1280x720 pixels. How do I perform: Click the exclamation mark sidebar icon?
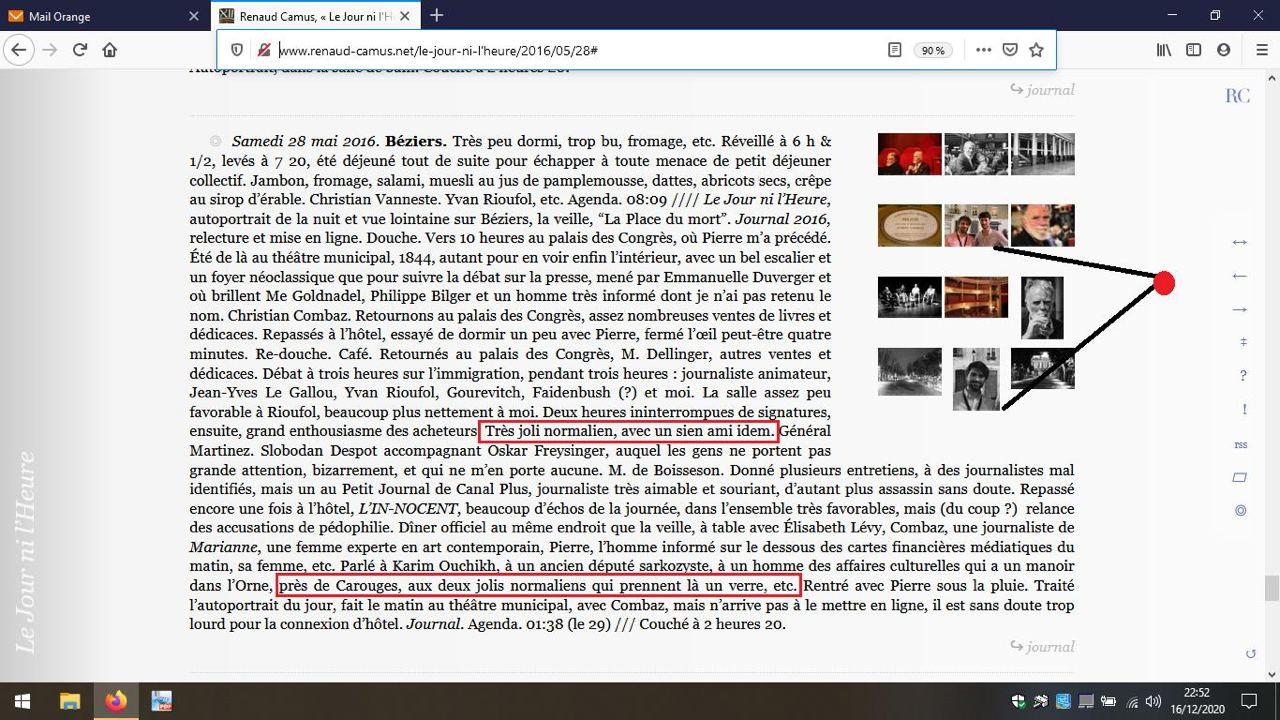(x=1244, y=410)
